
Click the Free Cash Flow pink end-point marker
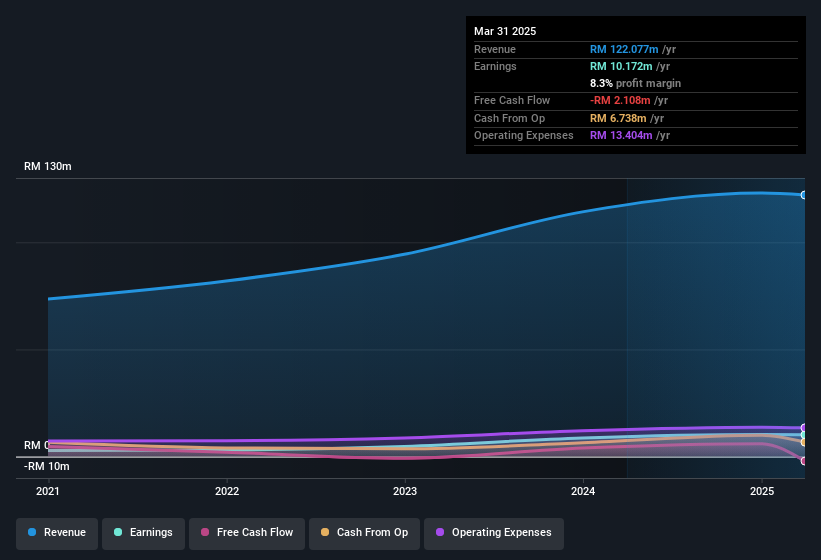point(804,461)
